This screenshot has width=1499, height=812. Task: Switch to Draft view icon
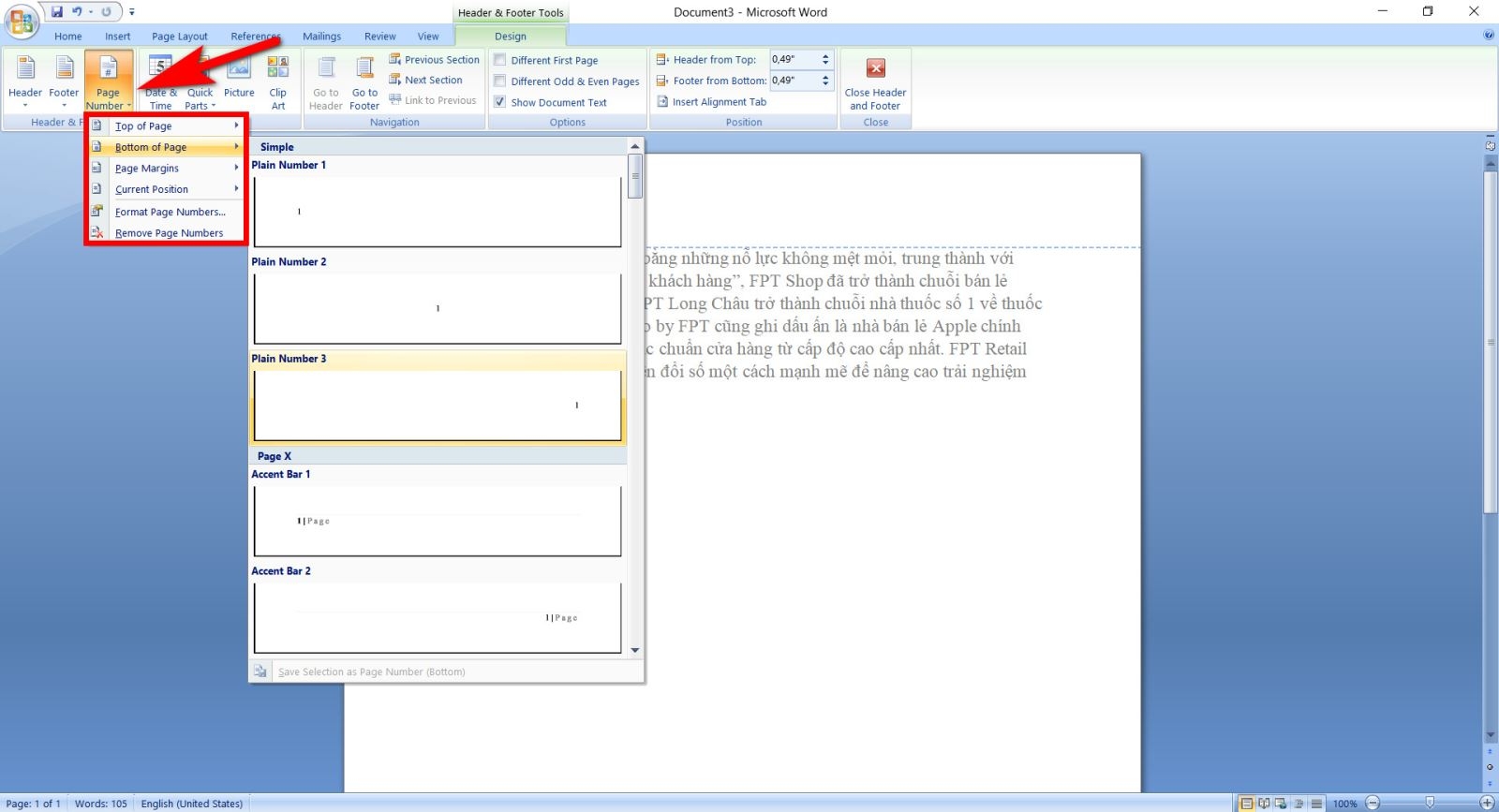pyautogui.click(x=1316, y=803)
